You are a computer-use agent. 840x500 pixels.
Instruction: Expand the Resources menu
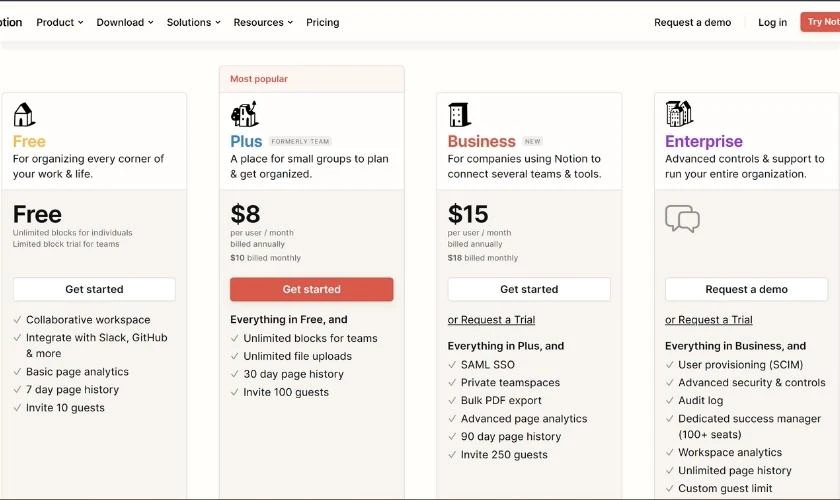click(263, 23)
